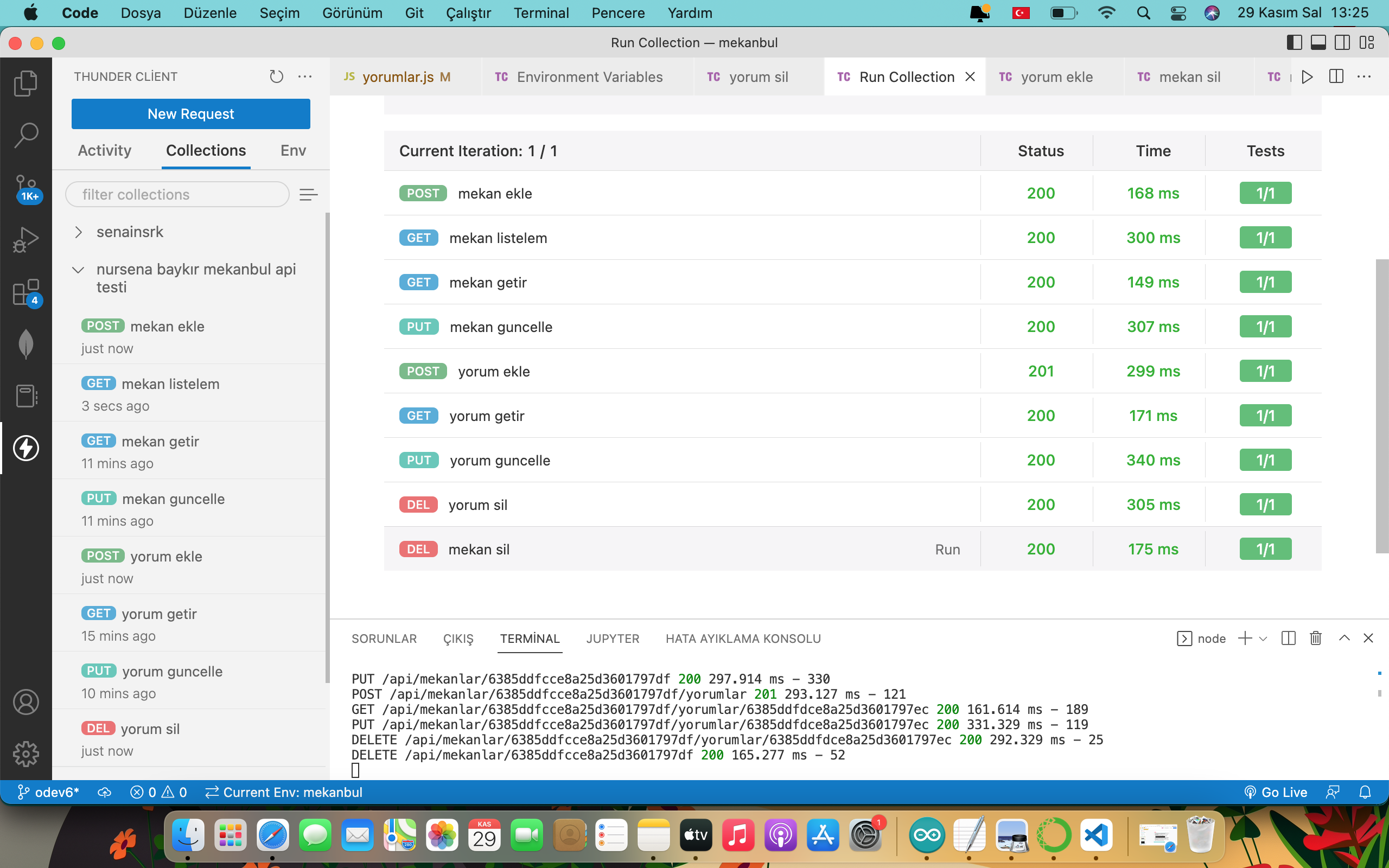This screenshot has width=1389, height=868.
Task: Open the Thunder Client lightning icon
Action: 26,448
